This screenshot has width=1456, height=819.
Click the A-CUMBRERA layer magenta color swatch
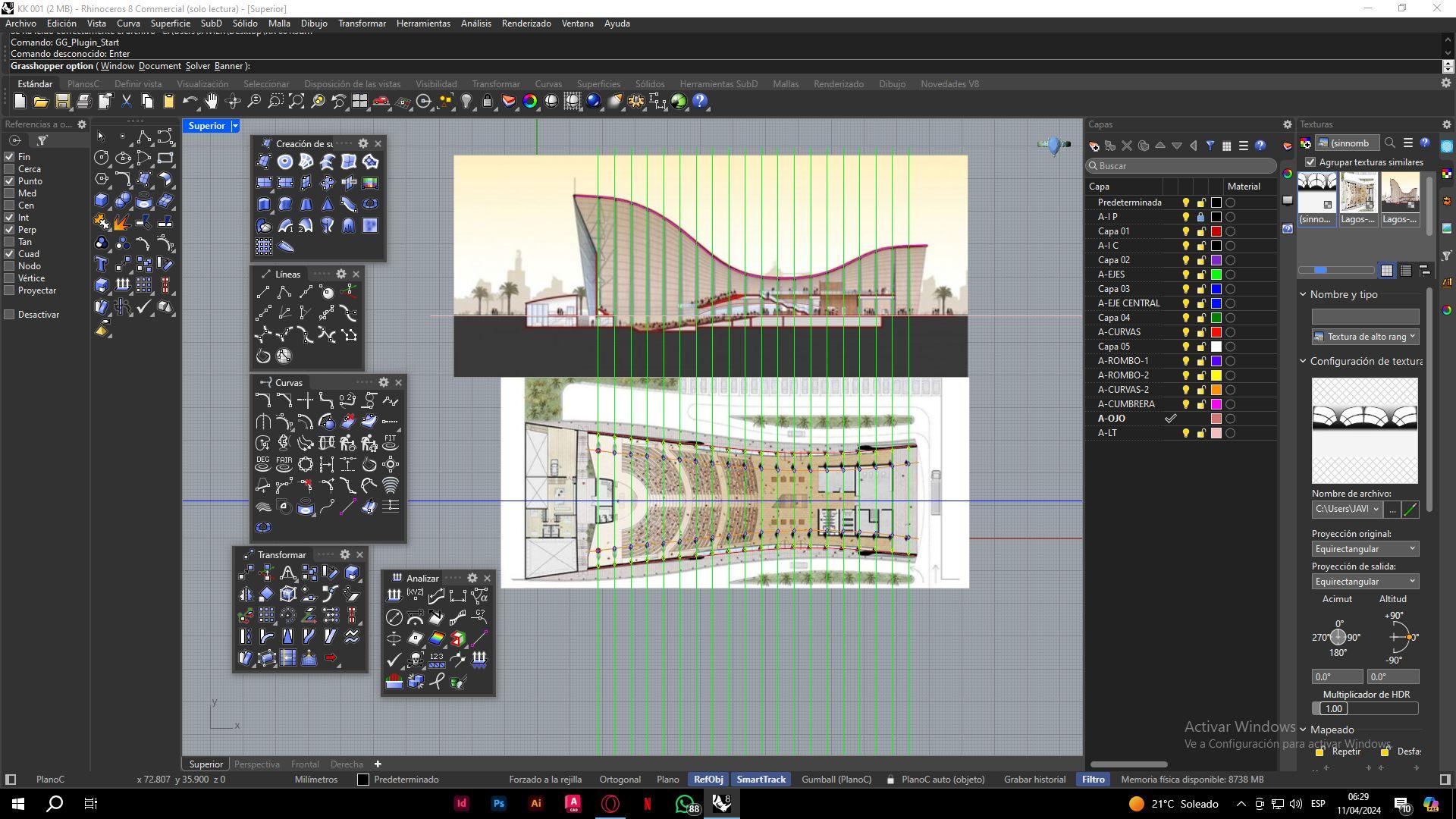click(1216, 404)
